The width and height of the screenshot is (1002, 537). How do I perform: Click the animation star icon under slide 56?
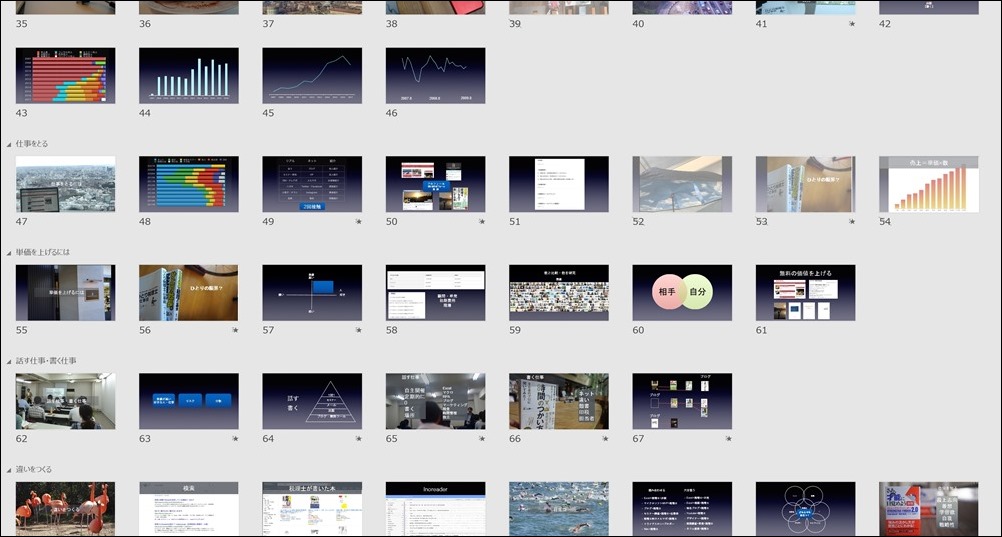pyautogui.click(x=235, y=331)
